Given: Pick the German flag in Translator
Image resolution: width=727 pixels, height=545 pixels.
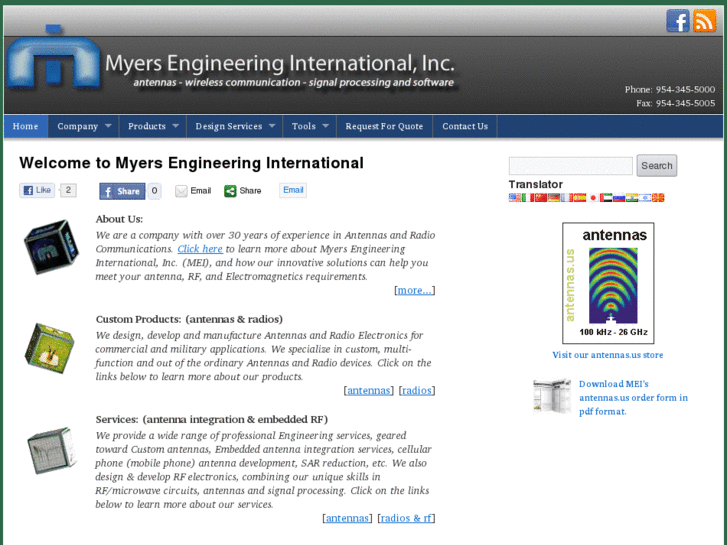Looking at the screenshot, I should click(x=554, y=198).
